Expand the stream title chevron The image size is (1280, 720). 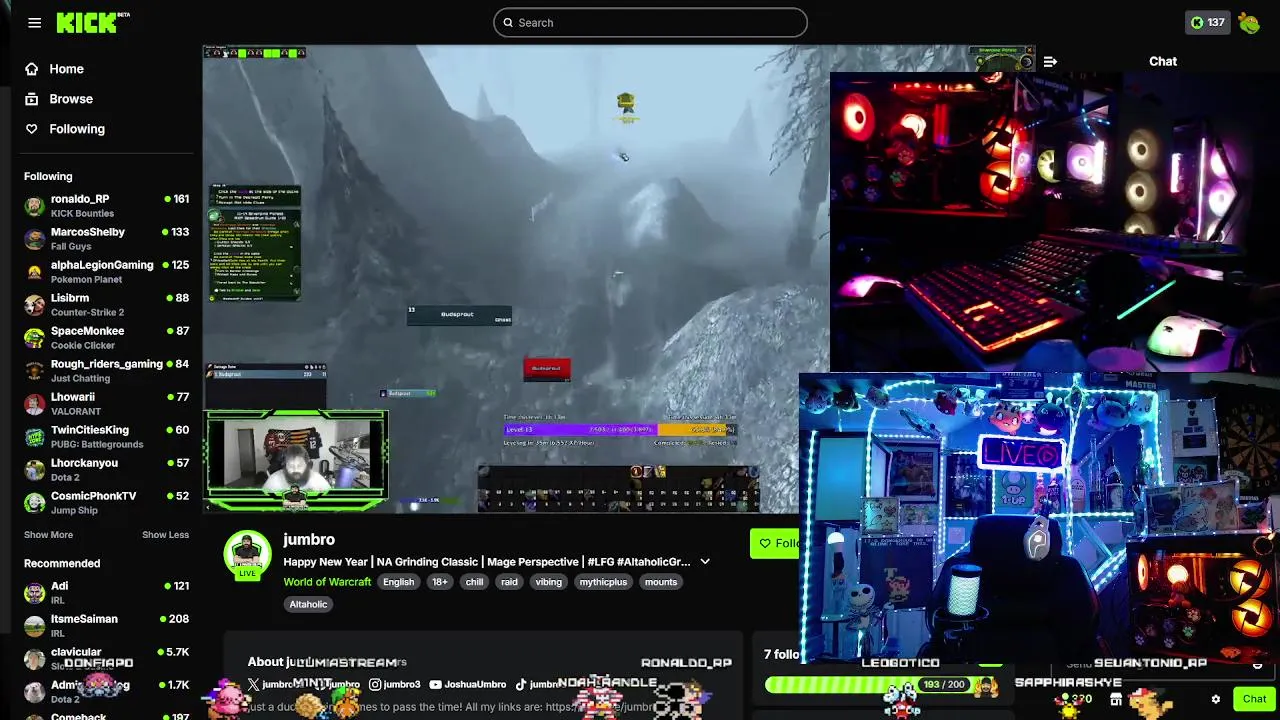705,562
